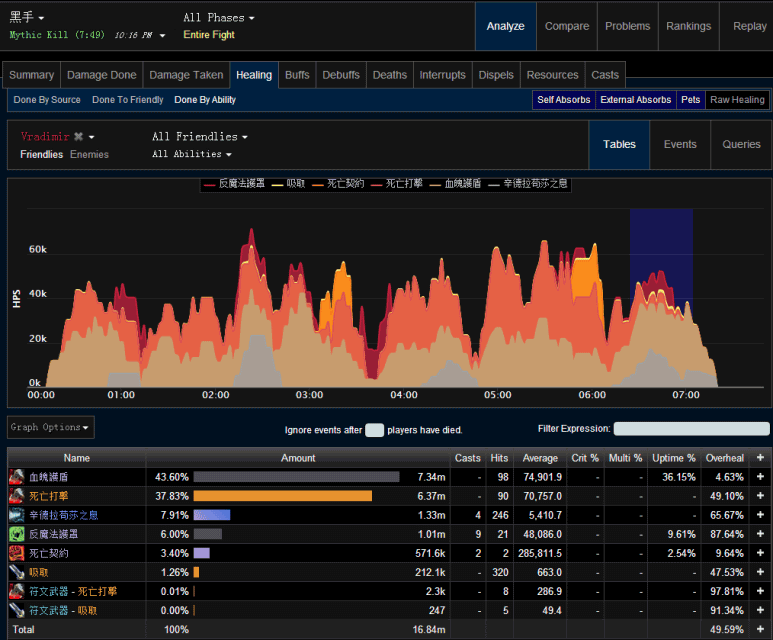Sort table by Amount column header
773x640 pixels.
[298, 458]
